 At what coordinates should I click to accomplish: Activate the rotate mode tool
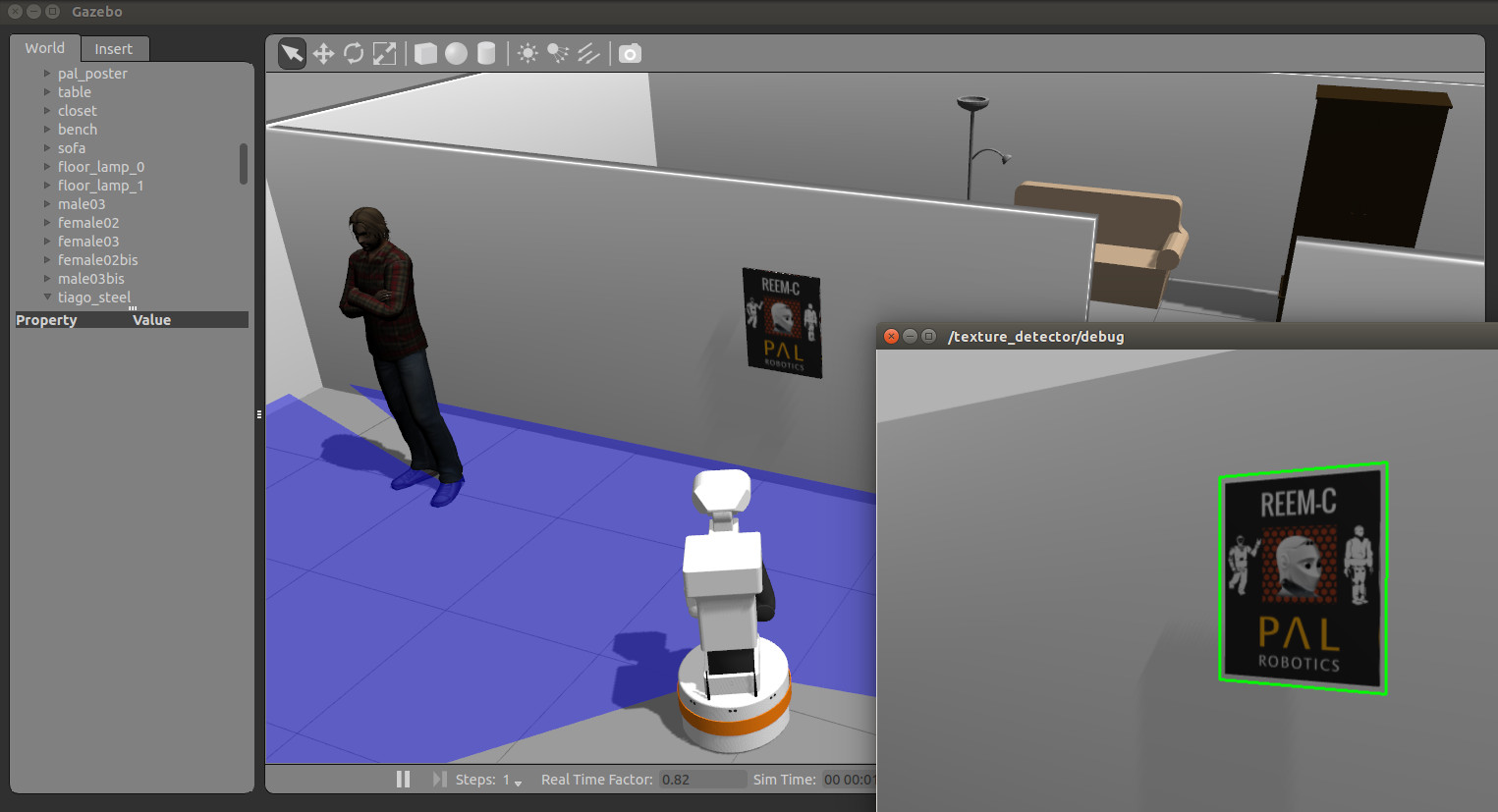coord(354,53)
